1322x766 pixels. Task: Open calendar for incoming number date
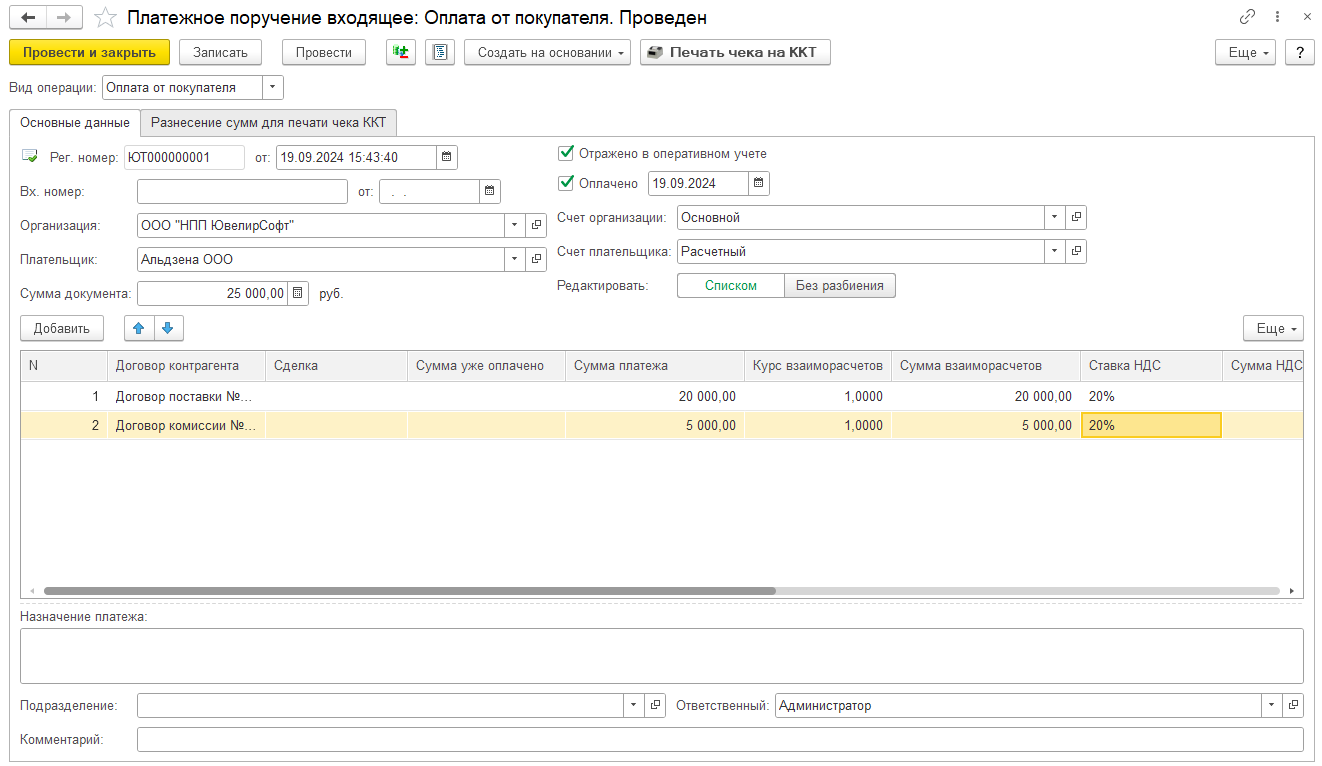pos(489,191)
